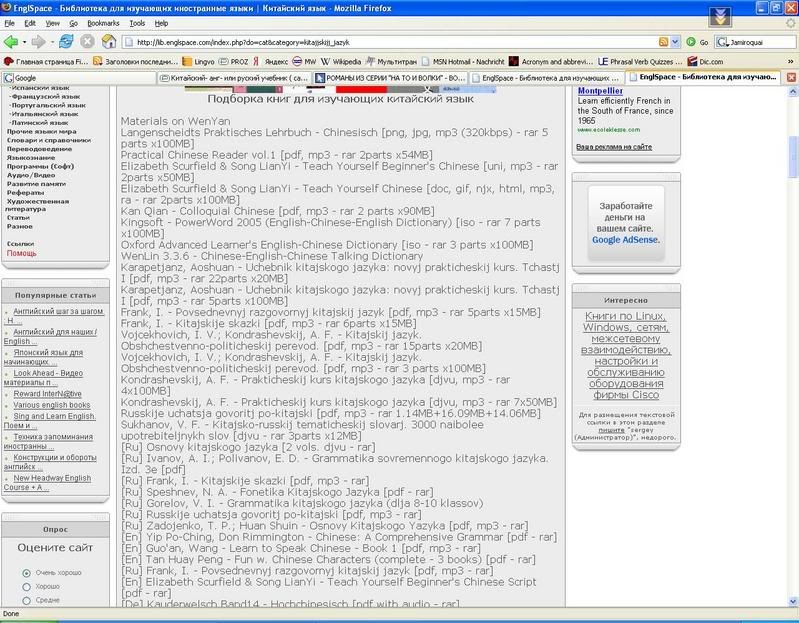Open the Various english books link
This screenshot has width=799, height=623.
[x=51, y=405]
